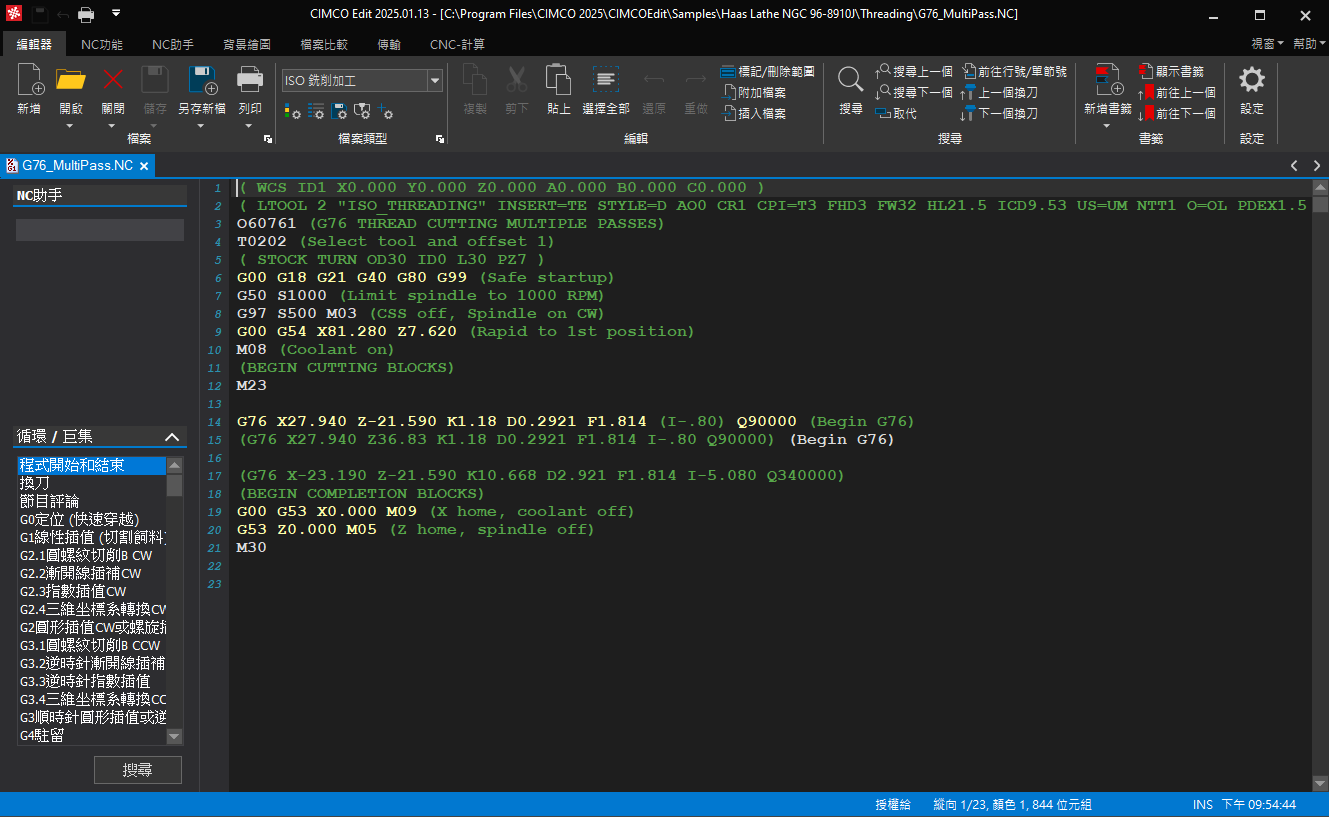Switch to the 背景繪圖 ribbon tab
The image size is (1329, 817).
[x=247, y=44]
